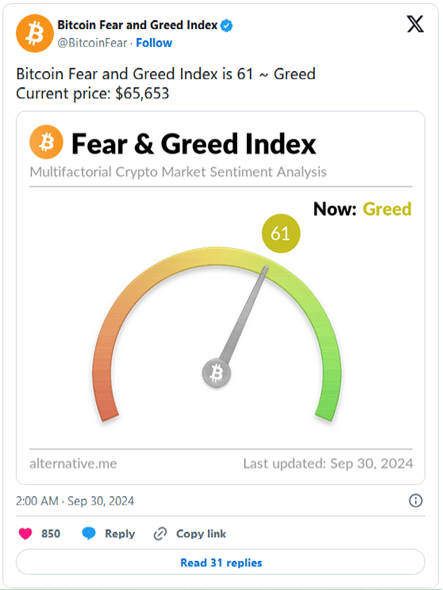Screen dimensions: 443x590
Task: Click the 61 value bubble
Action: point(281,233)
